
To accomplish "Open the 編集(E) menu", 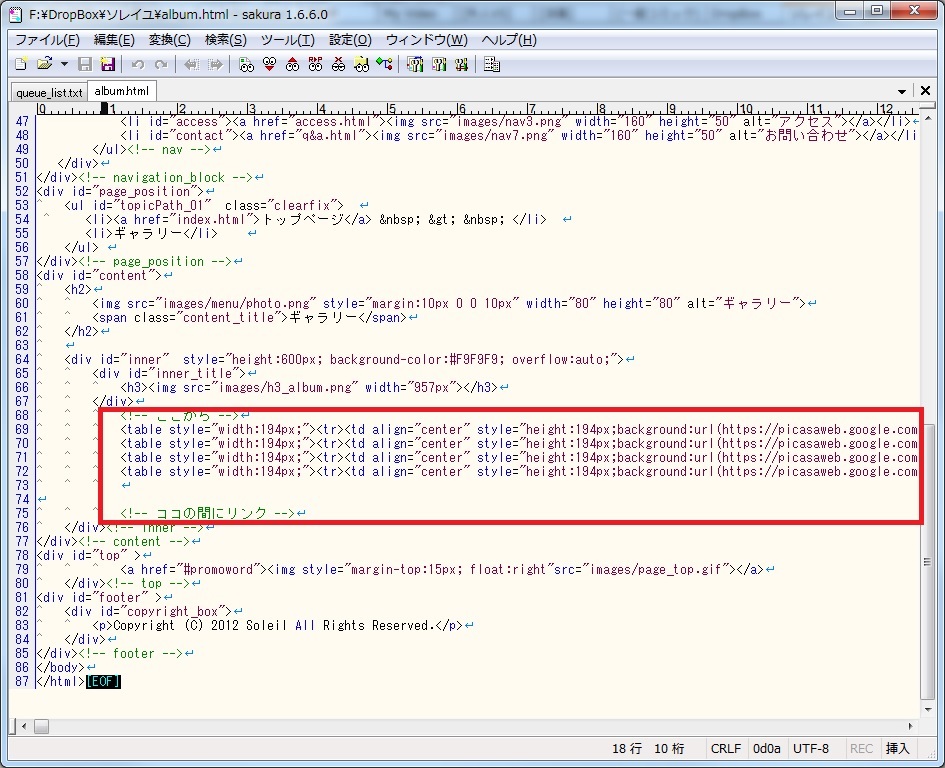I will coord(114,40).
